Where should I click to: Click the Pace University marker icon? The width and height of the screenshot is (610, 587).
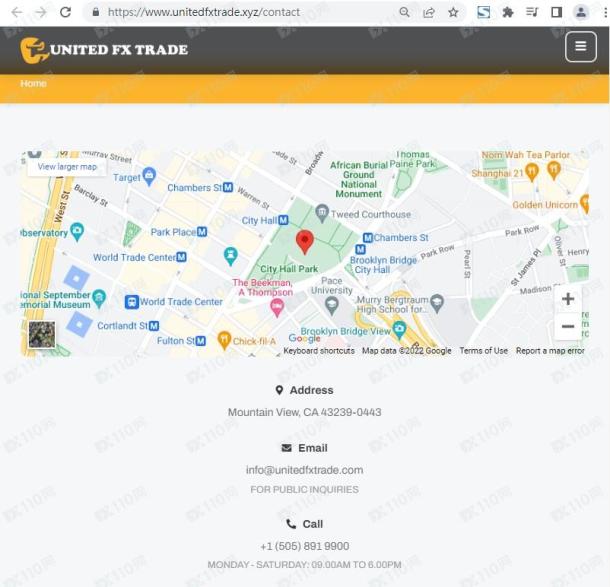(331, 306)
